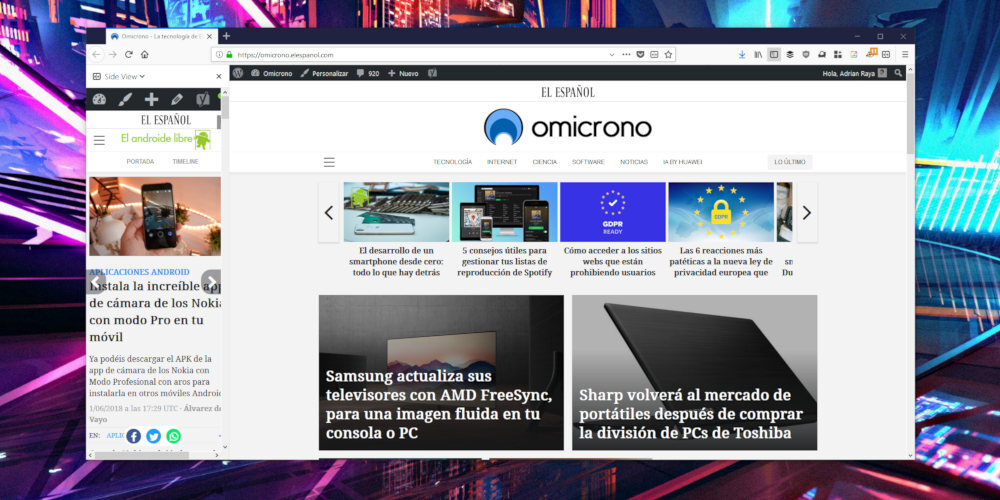Close the Omicrono browser tab
The width and height of the screenshot is (1000, 500).
tap(209, 36)
